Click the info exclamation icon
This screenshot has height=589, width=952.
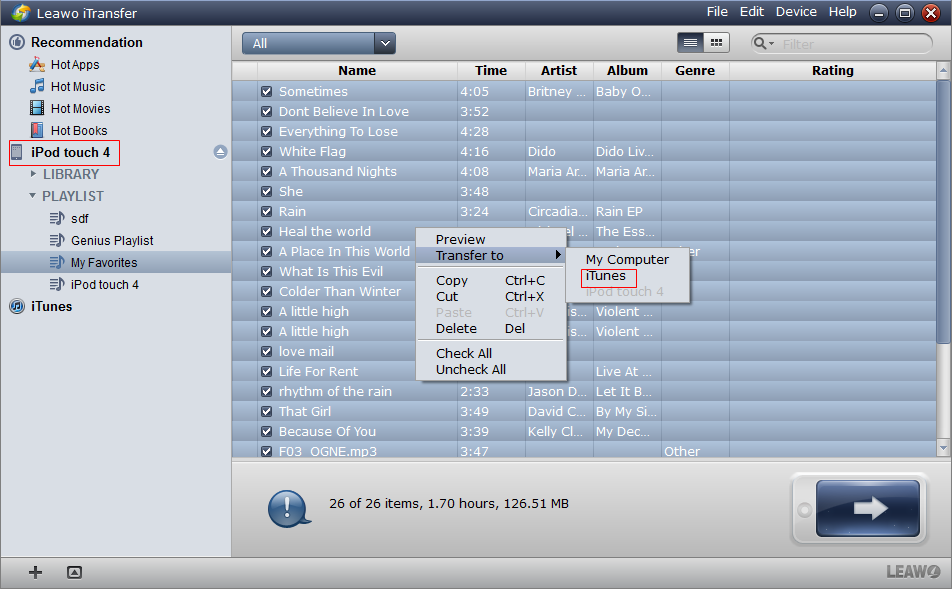(288, 508)
